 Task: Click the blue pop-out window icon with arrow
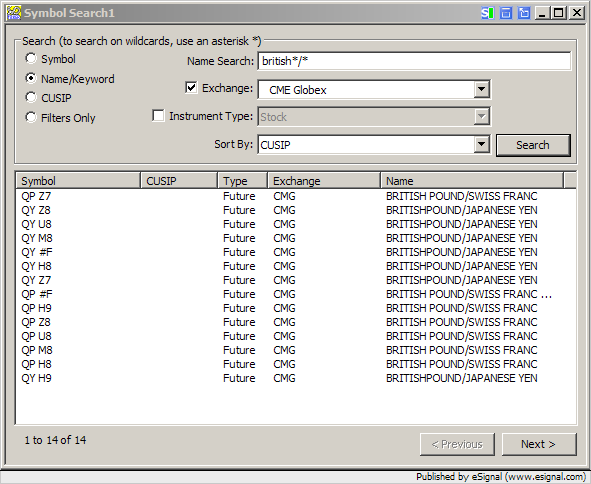click(524, 13)
